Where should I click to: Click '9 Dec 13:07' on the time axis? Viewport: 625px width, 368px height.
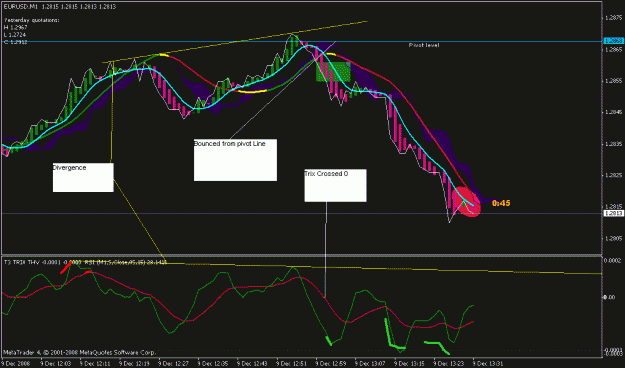click(370, 363)
